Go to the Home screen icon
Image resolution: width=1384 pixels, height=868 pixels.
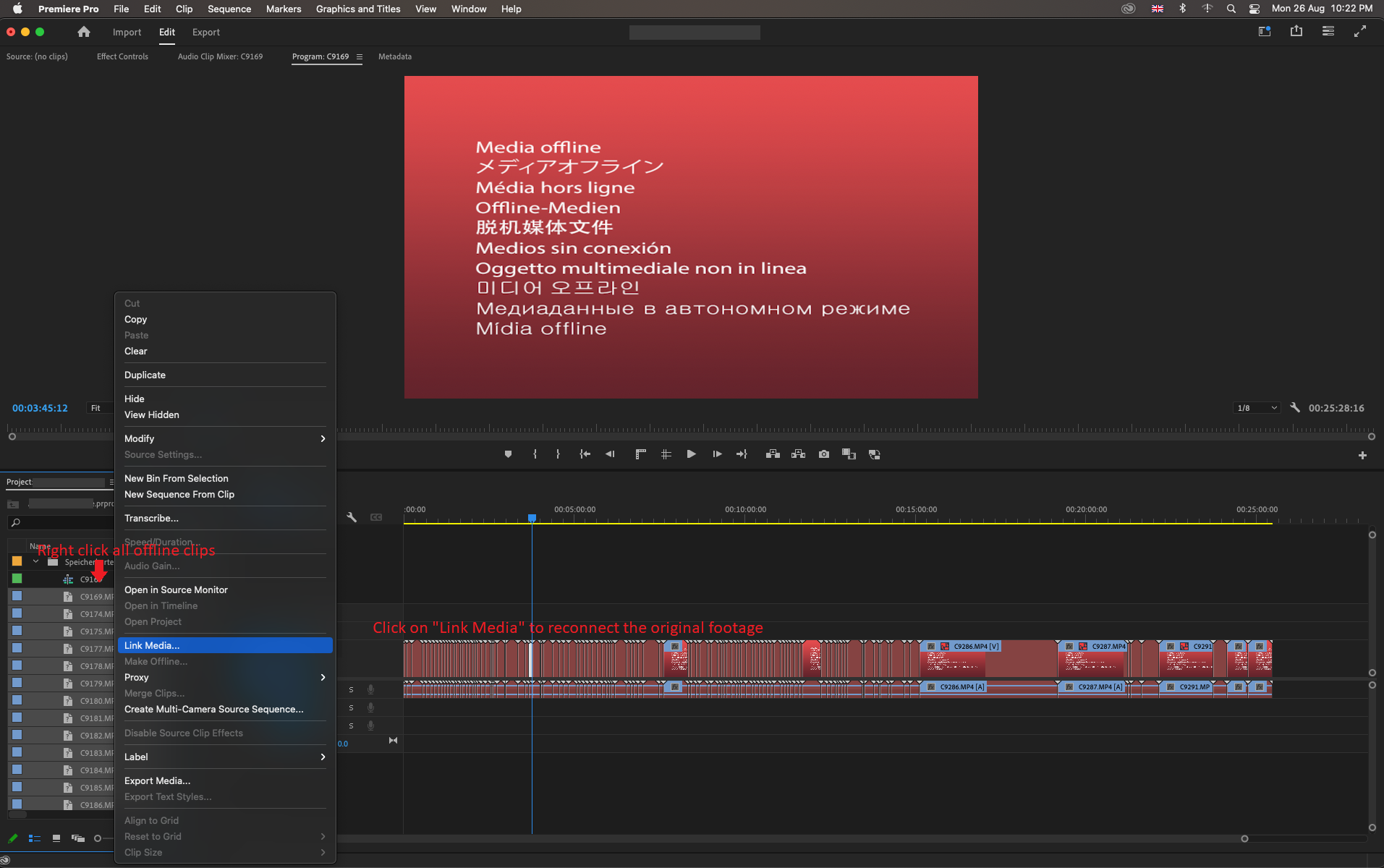pyautogui.click(x=84, y=32)
